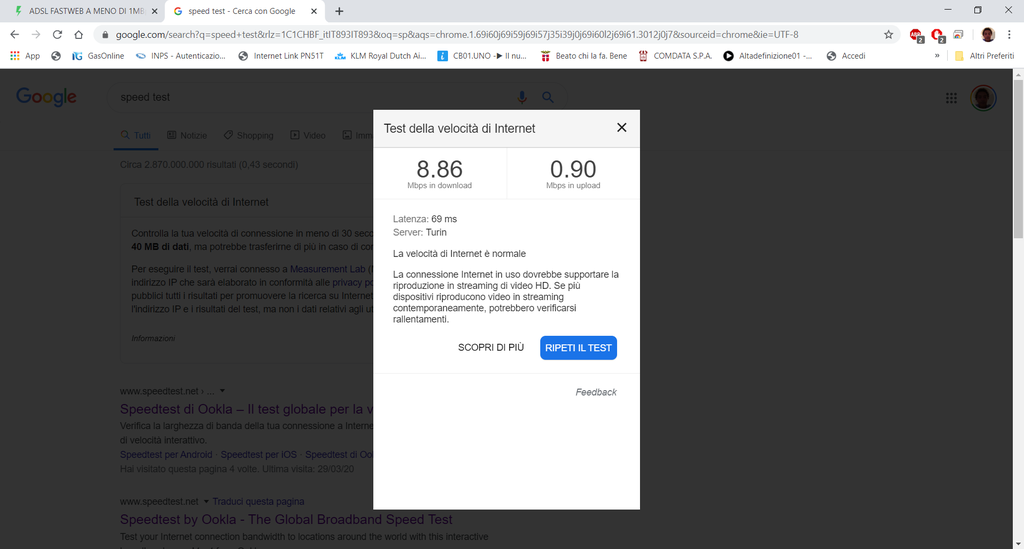Close the ADSL FASTWEB tab
The width and height of the screenshot is (1024, 549).
point(155,11)
